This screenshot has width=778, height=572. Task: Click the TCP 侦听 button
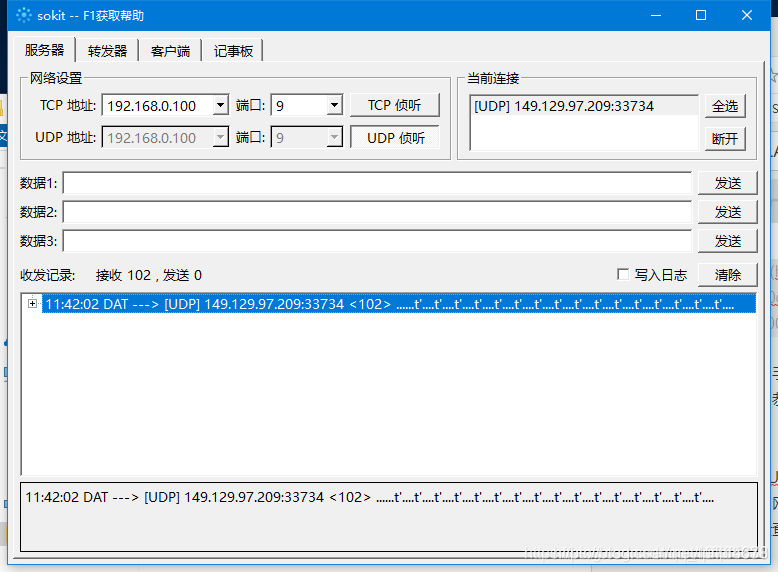[394, 105]
